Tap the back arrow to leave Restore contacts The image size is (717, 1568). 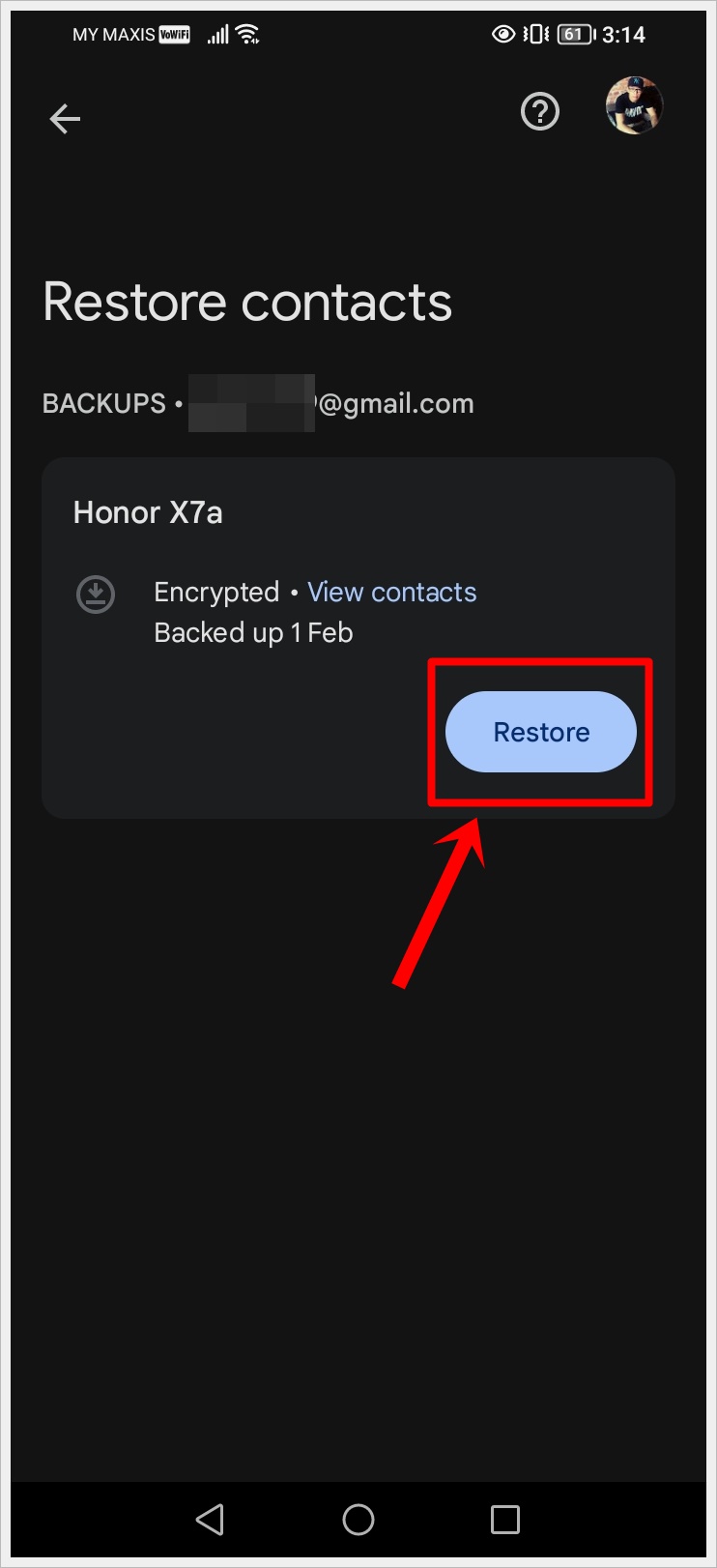(x=64, y=118)
